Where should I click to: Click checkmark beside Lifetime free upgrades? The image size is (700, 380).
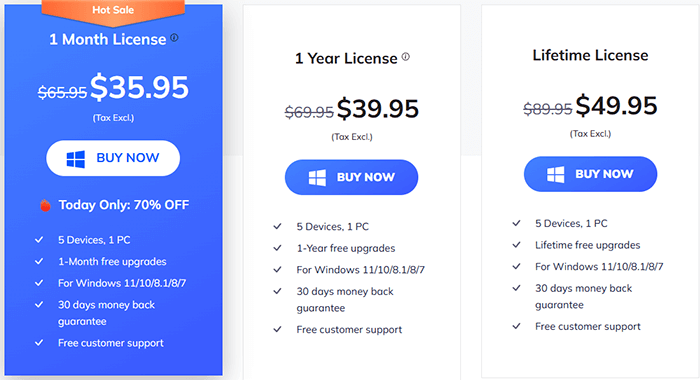tap(517, 245)
